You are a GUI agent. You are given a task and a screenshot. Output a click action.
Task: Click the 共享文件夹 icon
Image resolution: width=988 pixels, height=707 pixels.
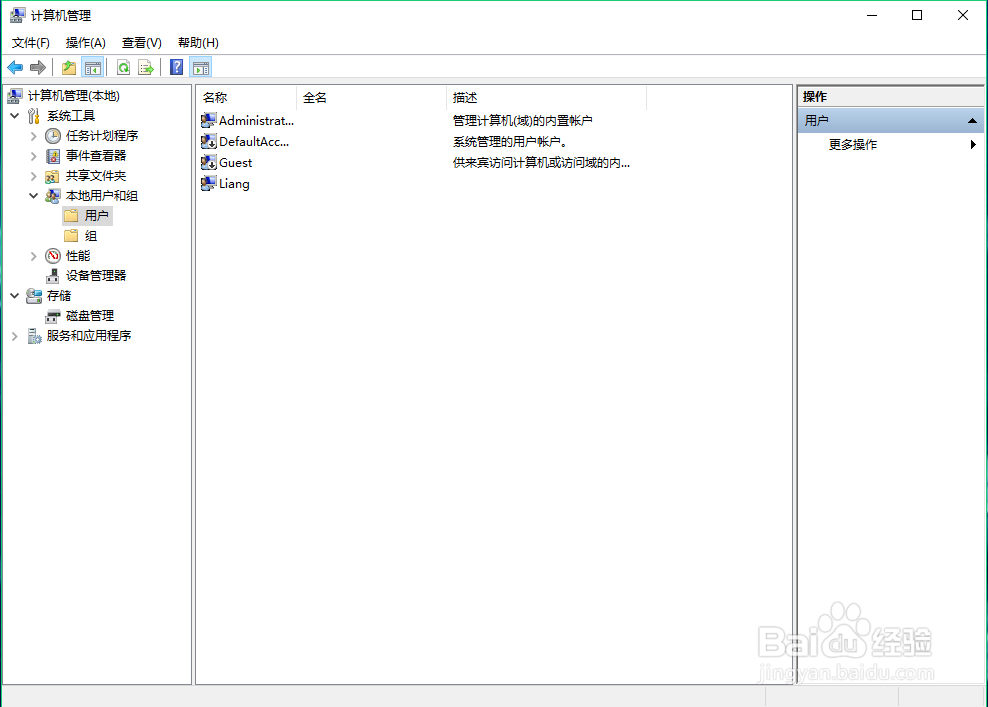[x=53, y=176]
